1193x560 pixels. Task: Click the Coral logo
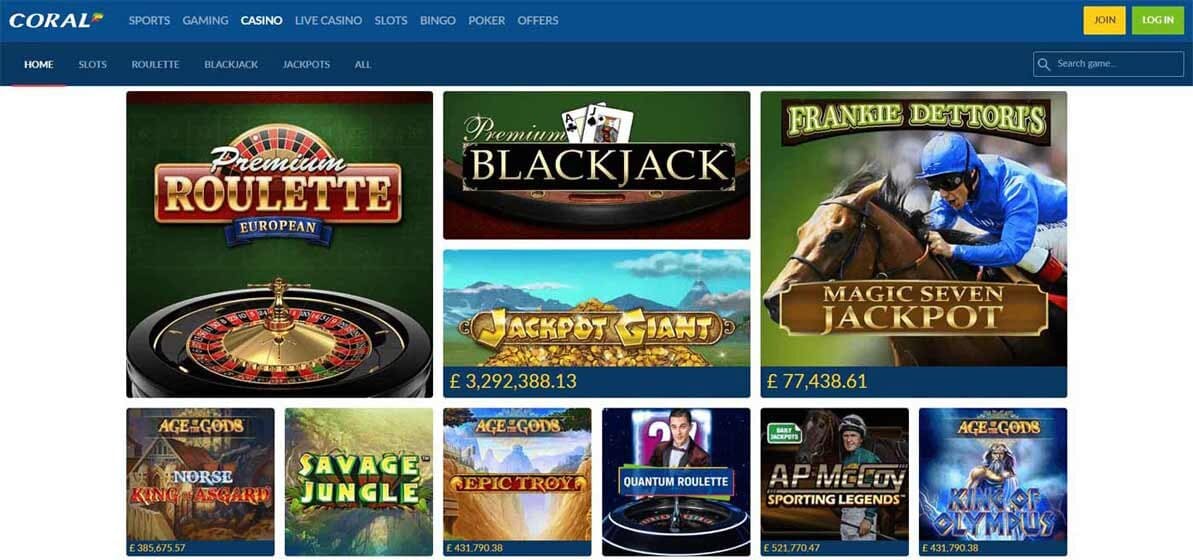pos(56,21)
